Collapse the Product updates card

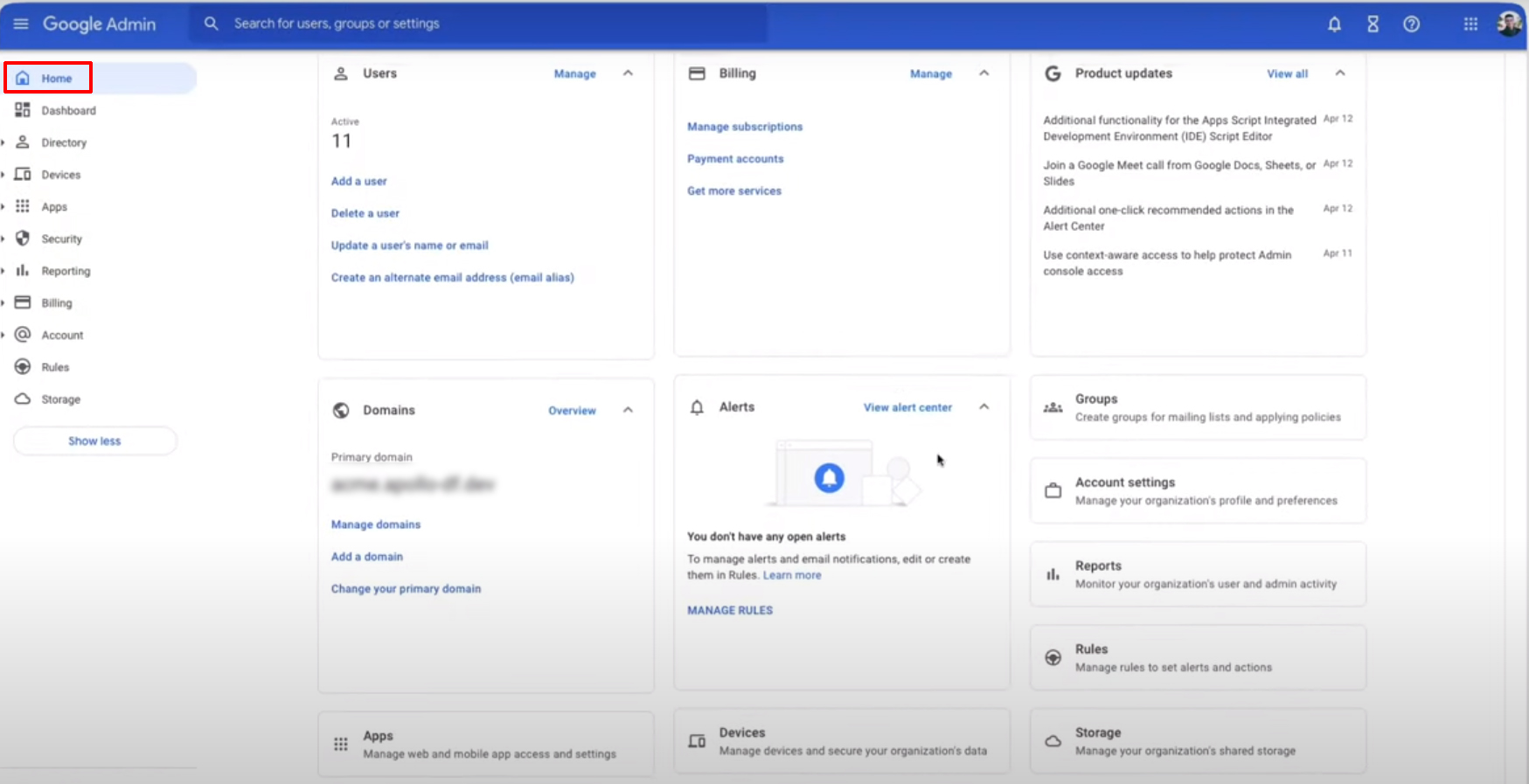[1340, 73]
